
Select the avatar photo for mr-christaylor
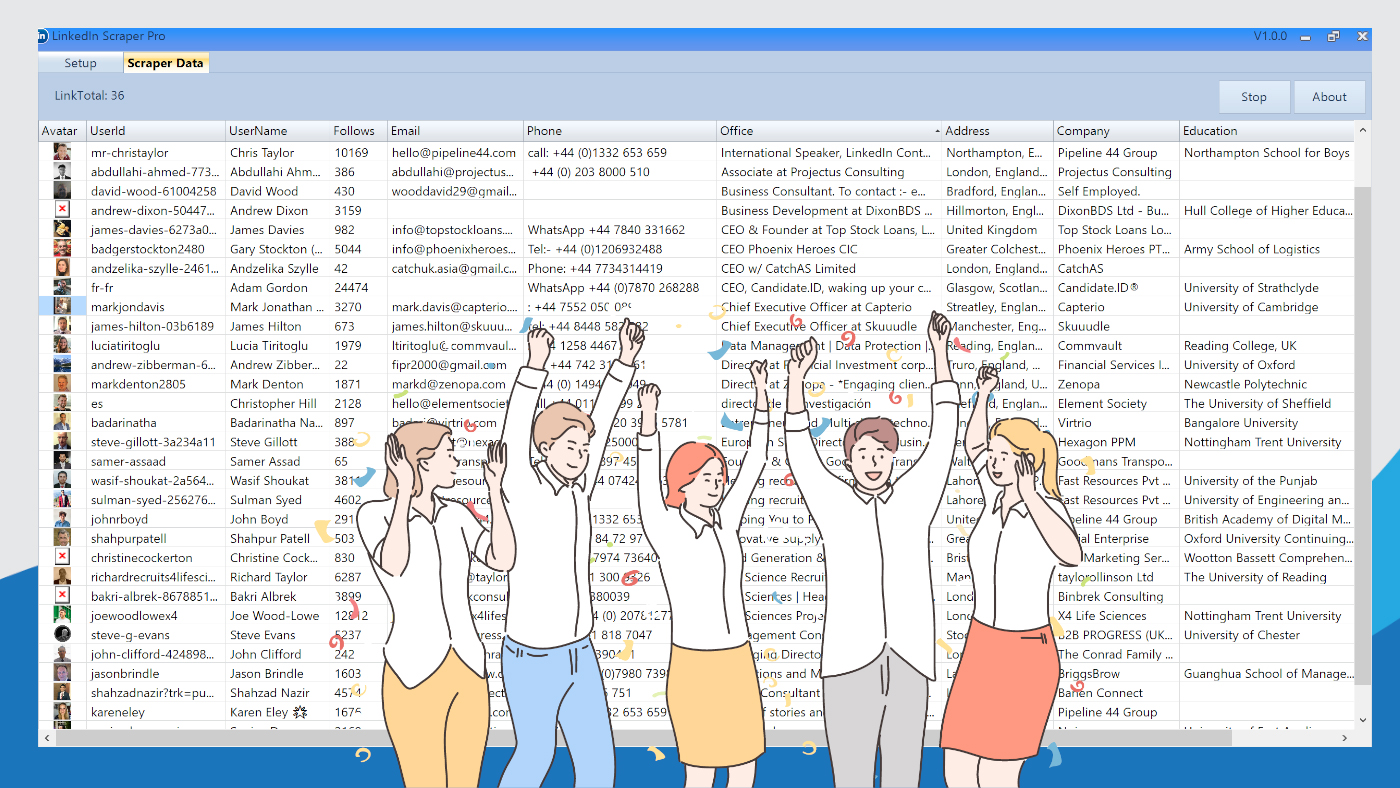62,152
